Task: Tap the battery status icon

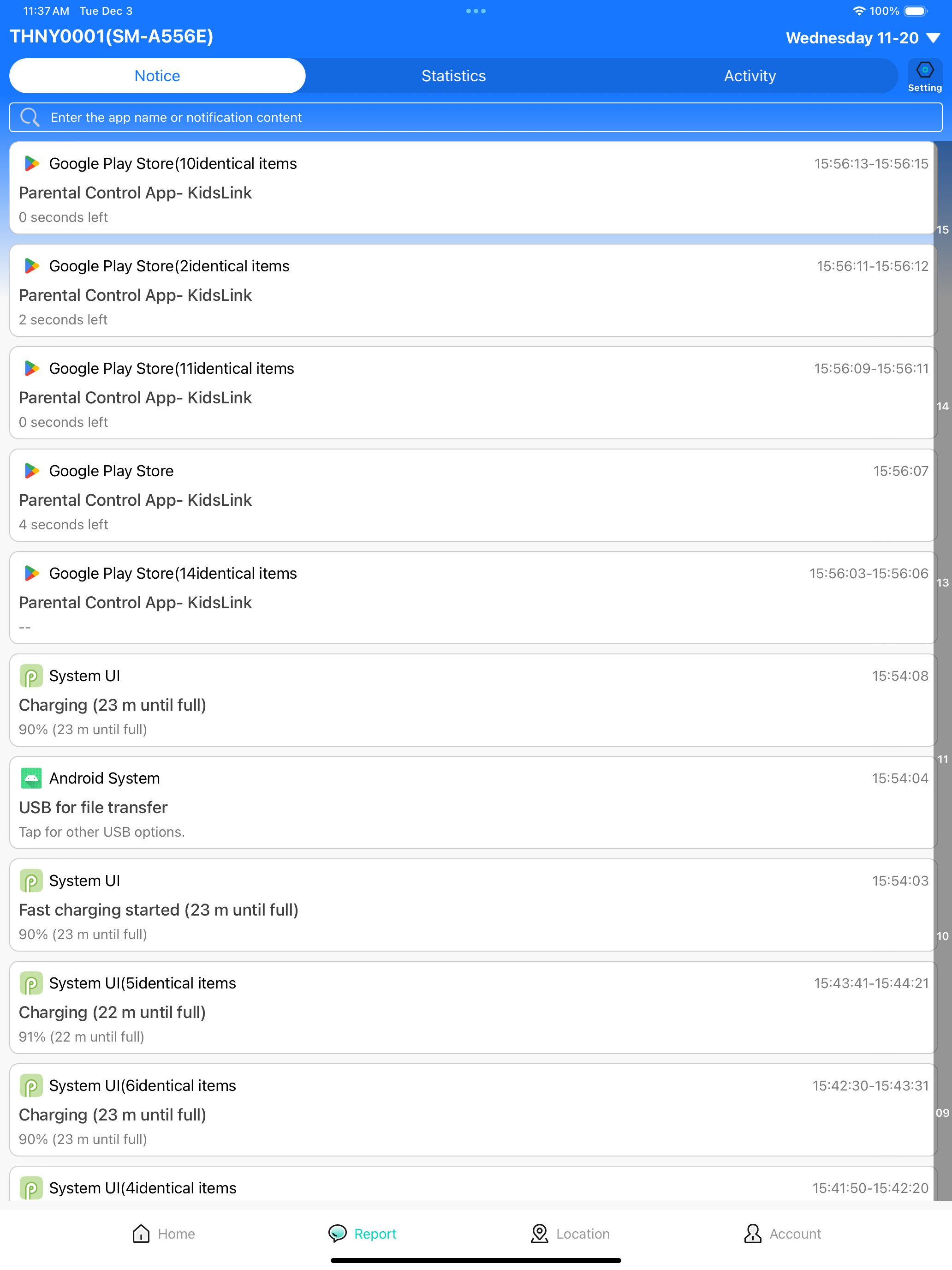Action: [915, 11]
